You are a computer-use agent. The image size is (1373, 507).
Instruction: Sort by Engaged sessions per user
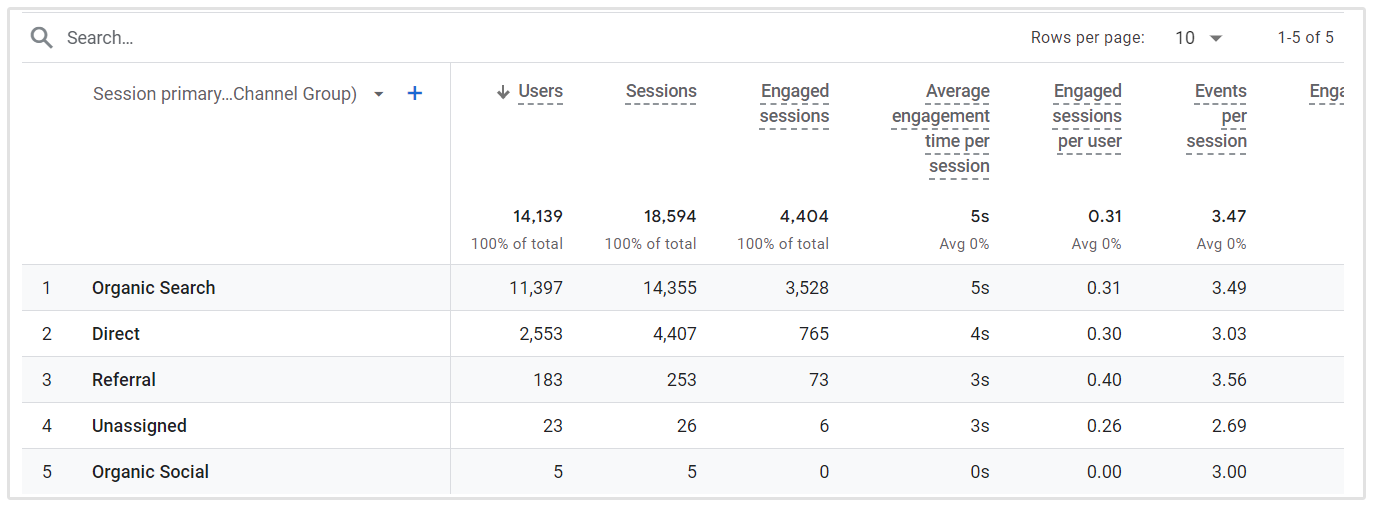pyautogui.click(x=1087, y=116)
